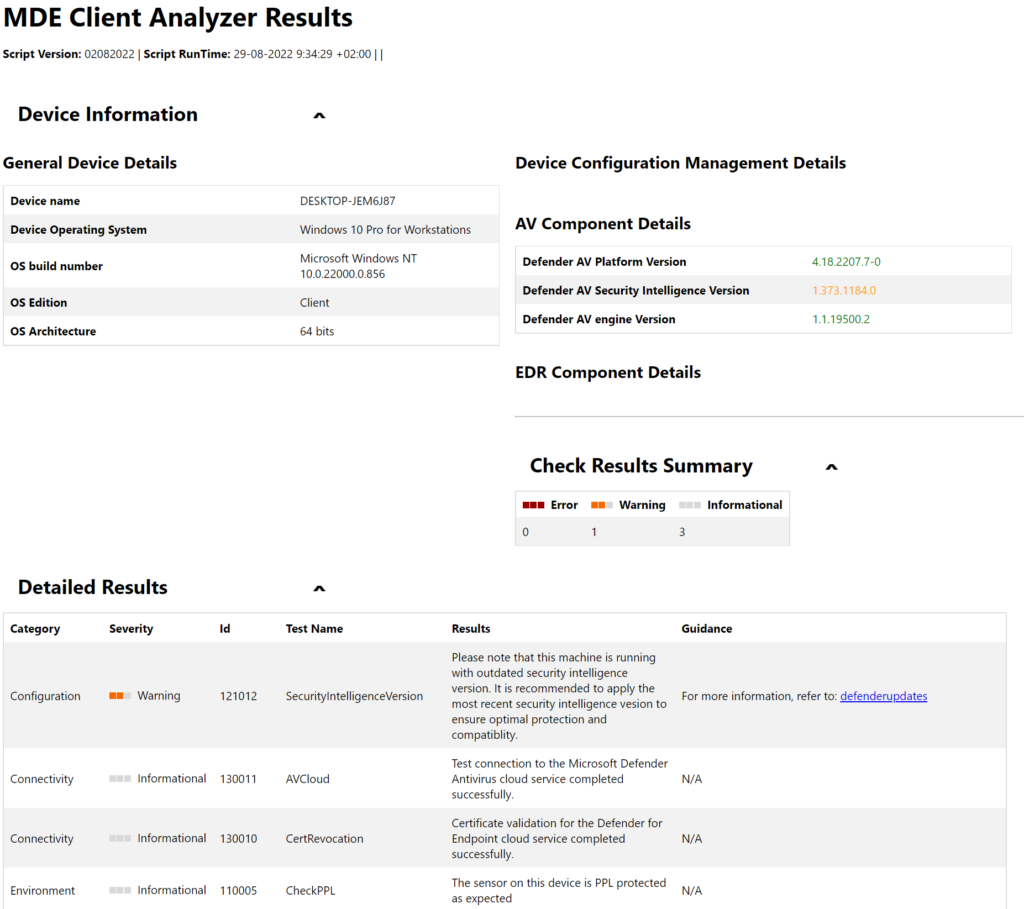
Task: Click the outdated security intelligence result text
Action: pos(559,696)
